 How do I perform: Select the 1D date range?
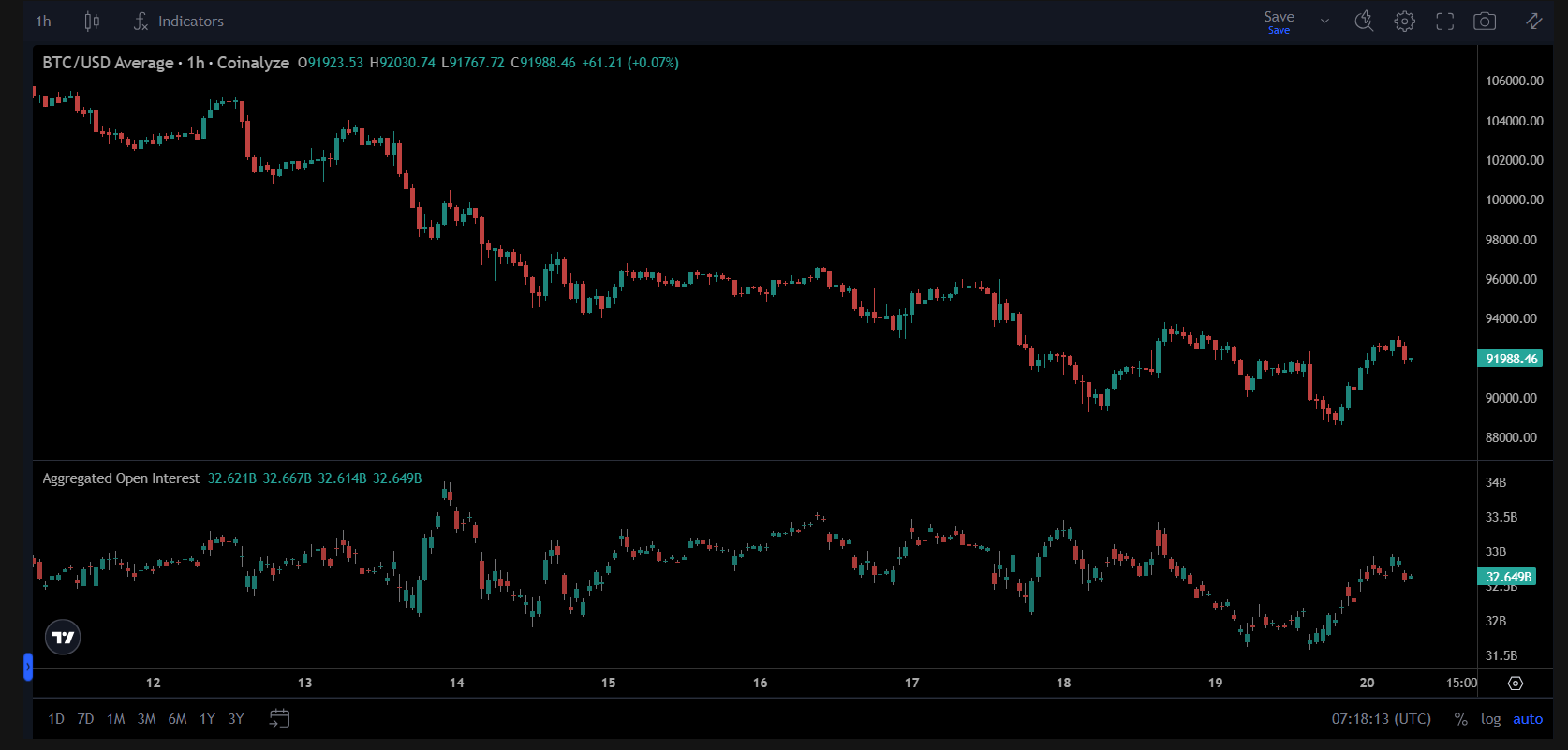(x=56, y=719)
